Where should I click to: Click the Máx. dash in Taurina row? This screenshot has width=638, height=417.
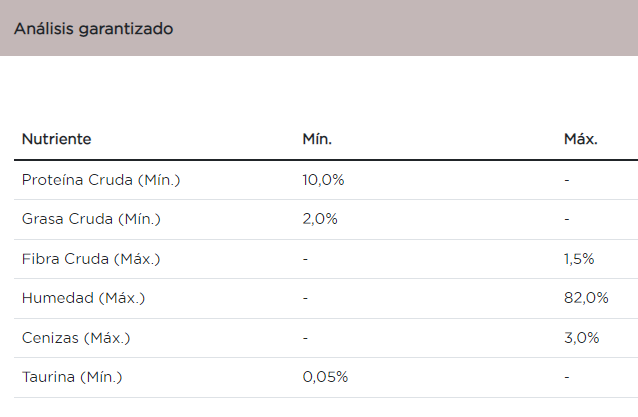[x=567, y=377]
